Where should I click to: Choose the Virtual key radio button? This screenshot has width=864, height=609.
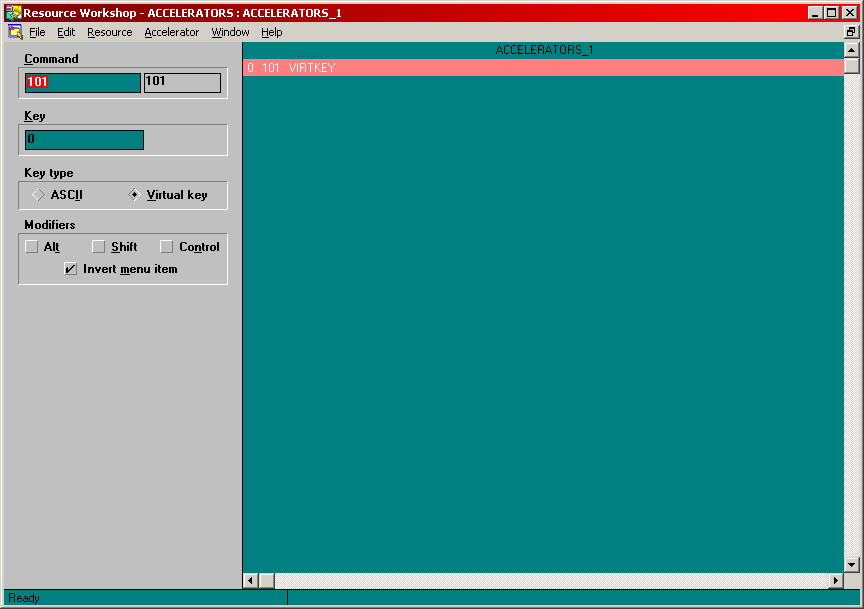pyautogui.click(x=135, y=195)
